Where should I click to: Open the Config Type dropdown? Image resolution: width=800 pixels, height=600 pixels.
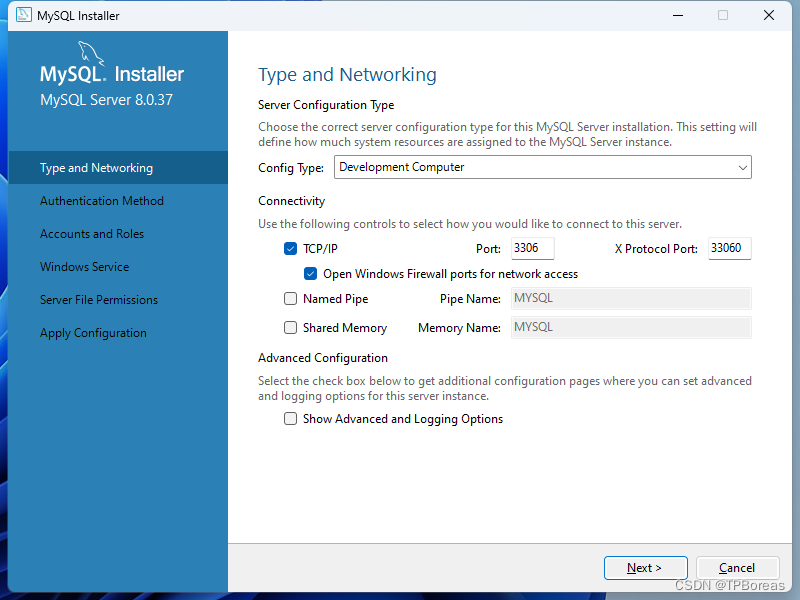point(542,167)
